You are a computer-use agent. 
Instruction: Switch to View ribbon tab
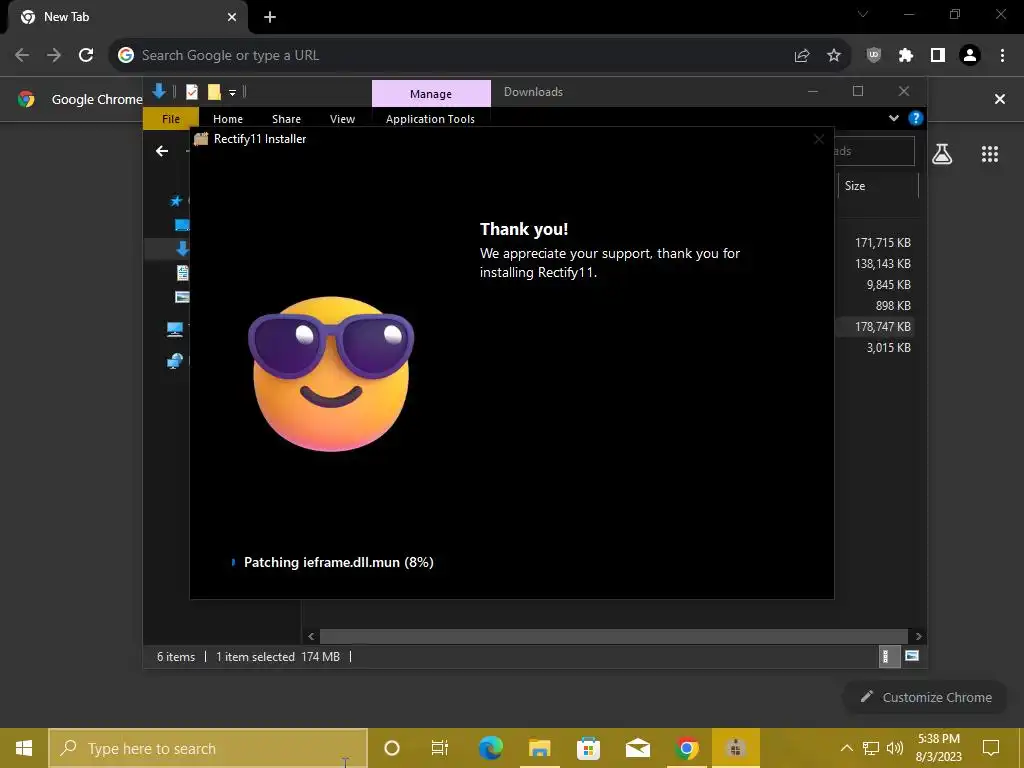[342, 119]
